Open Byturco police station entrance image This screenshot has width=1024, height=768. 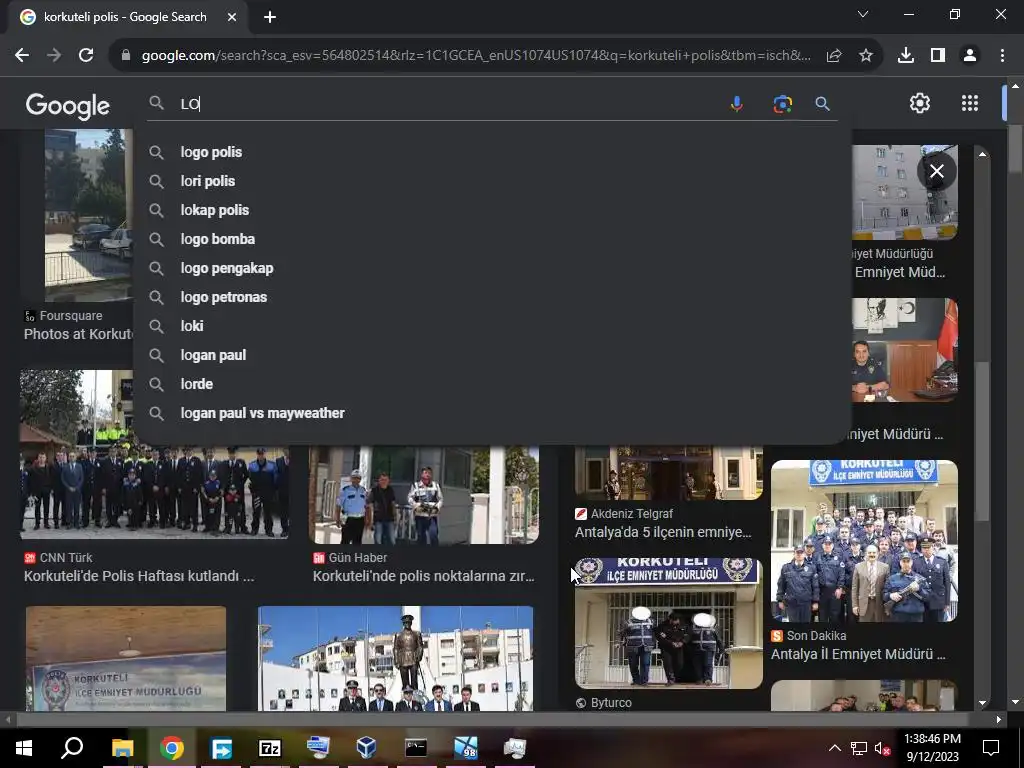tap(669, 623)
